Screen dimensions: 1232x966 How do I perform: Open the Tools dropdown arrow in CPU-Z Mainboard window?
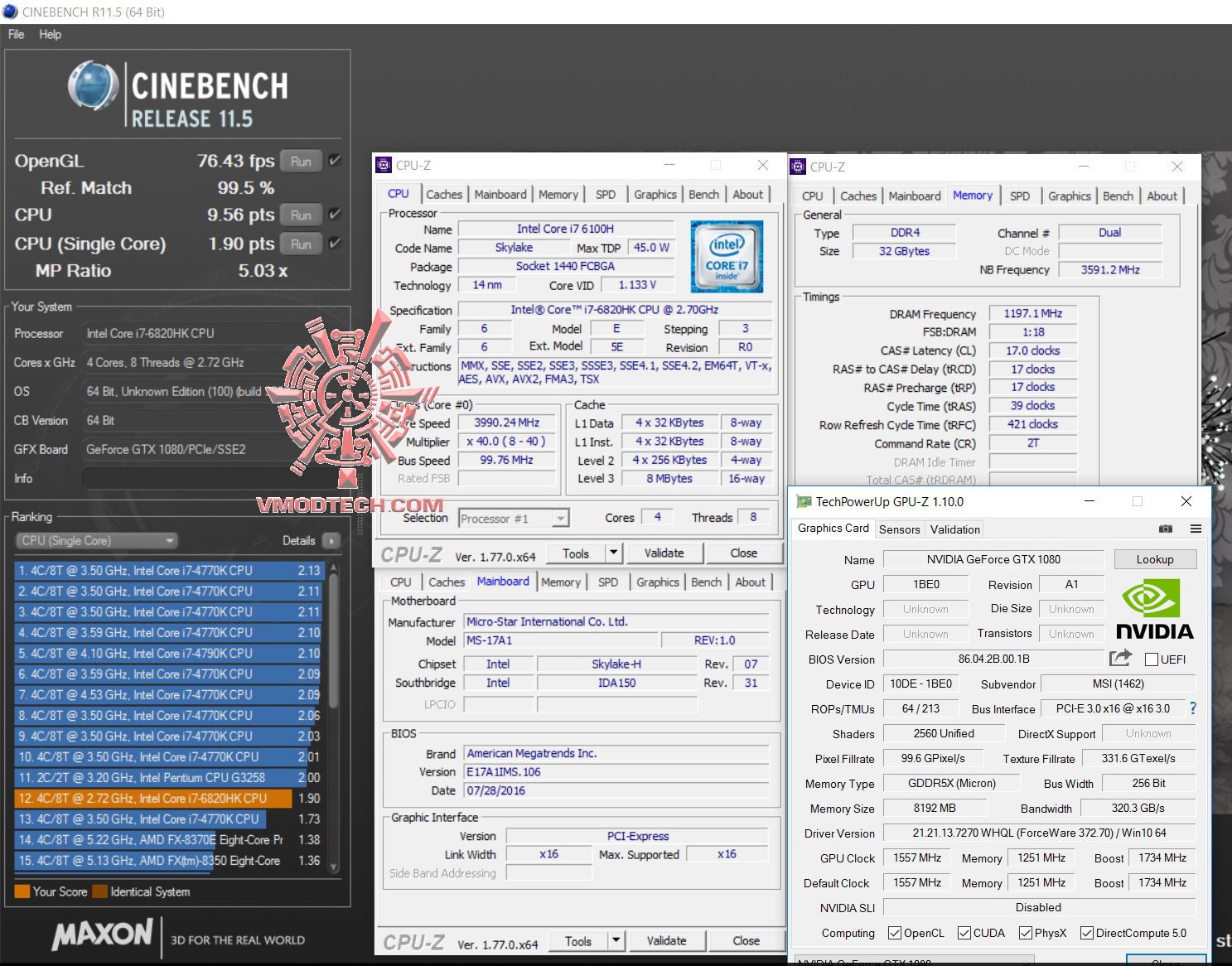click(616, 940)
